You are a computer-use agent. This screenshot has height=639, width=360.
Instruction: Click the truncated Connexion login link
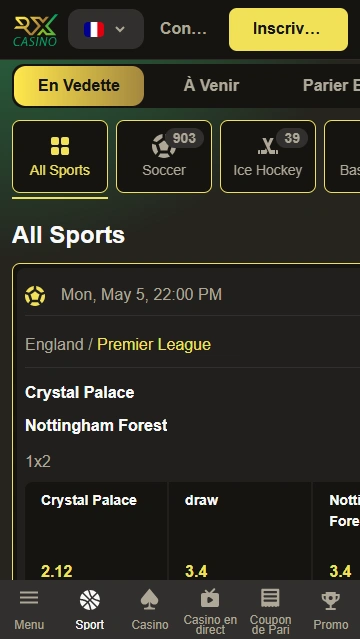(x=183, y=29)
